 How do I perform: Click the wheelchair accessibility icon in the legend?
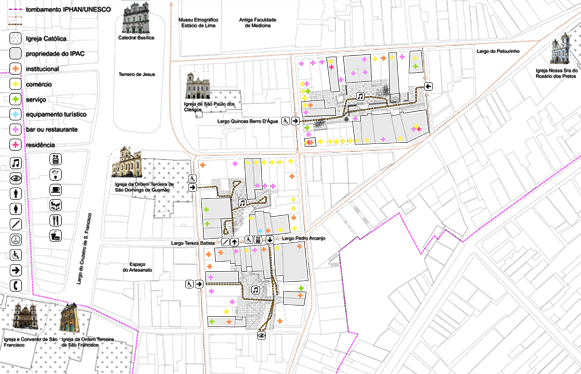(x=16, y=255)
